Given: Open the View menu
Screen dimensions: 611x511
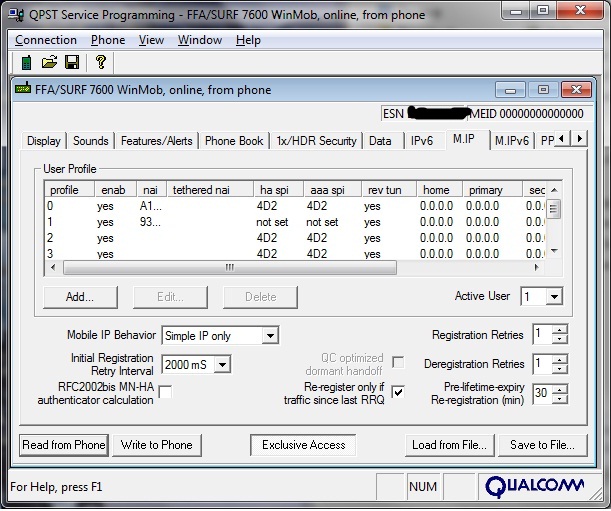Looking at the screenshot, I should pyautogui.click(x=151, y=40).
